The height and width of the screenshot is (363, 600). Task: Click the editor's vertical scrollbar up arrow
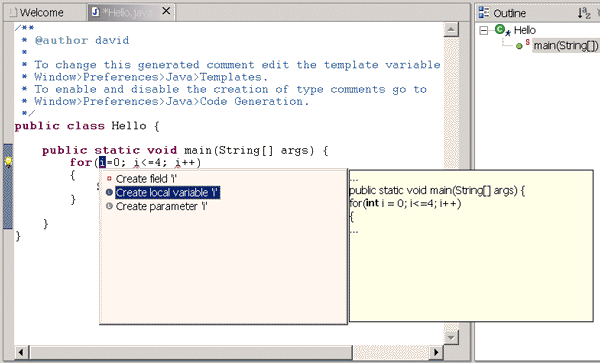pos(452,29)
